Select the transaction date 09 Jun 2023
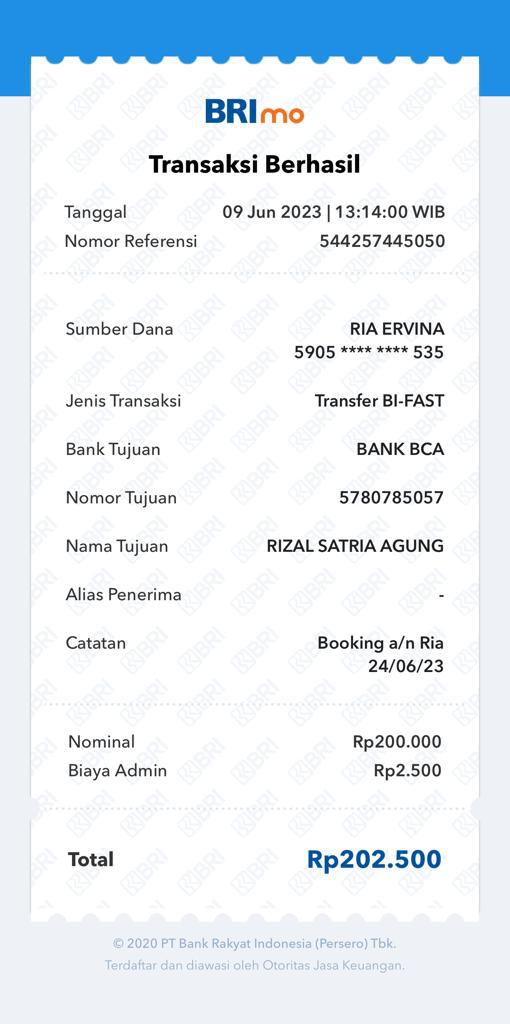The image size is (510, 1024). tap(272, 212)
